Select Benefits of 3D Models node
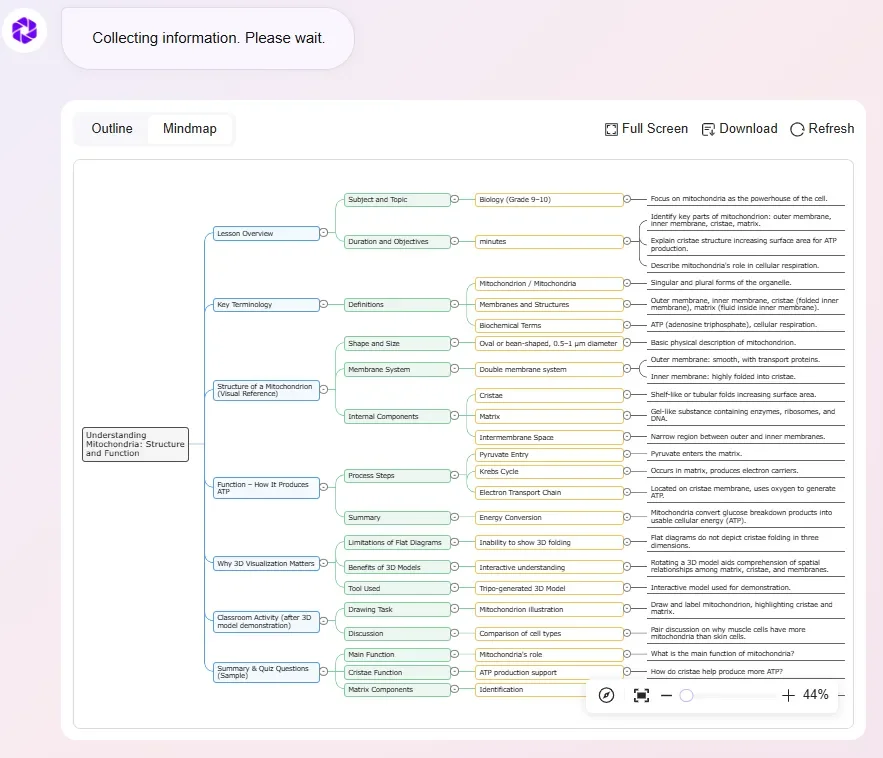883x758 pixels. tap(397, 567)
